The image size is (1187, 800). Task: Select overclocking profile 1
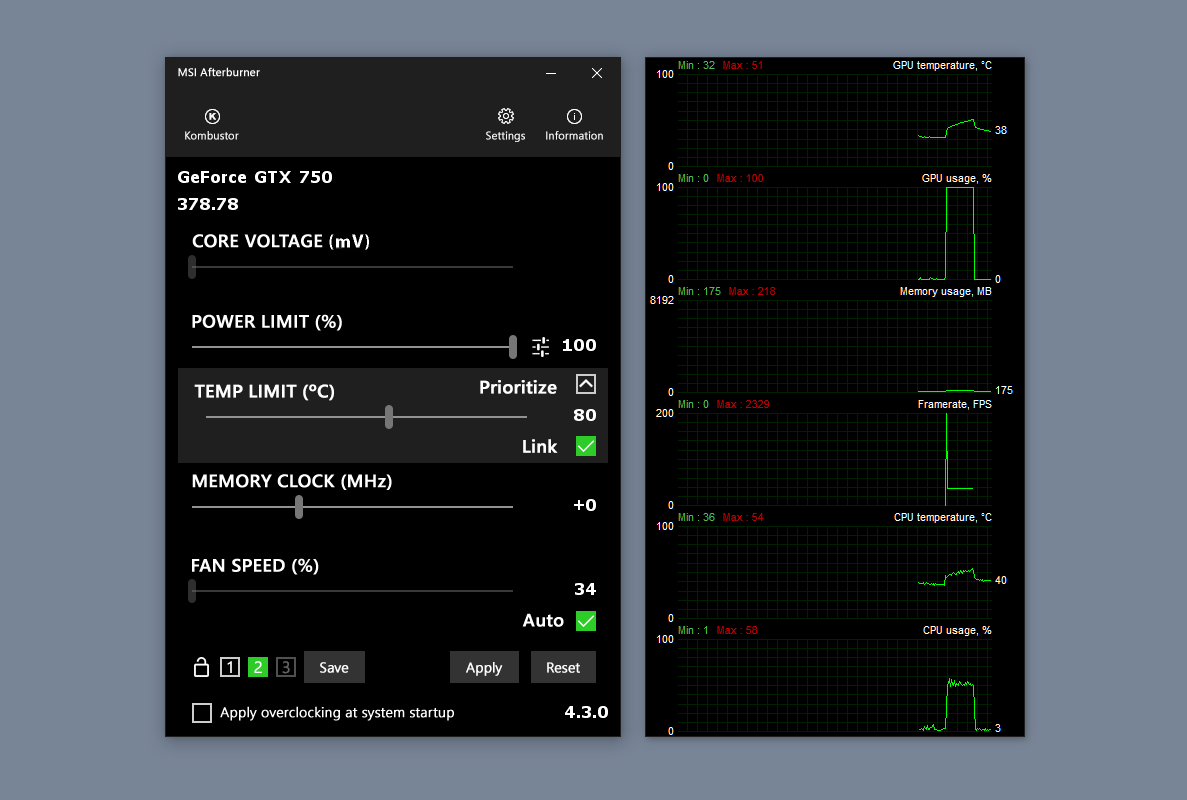click(x=229, y=666)
